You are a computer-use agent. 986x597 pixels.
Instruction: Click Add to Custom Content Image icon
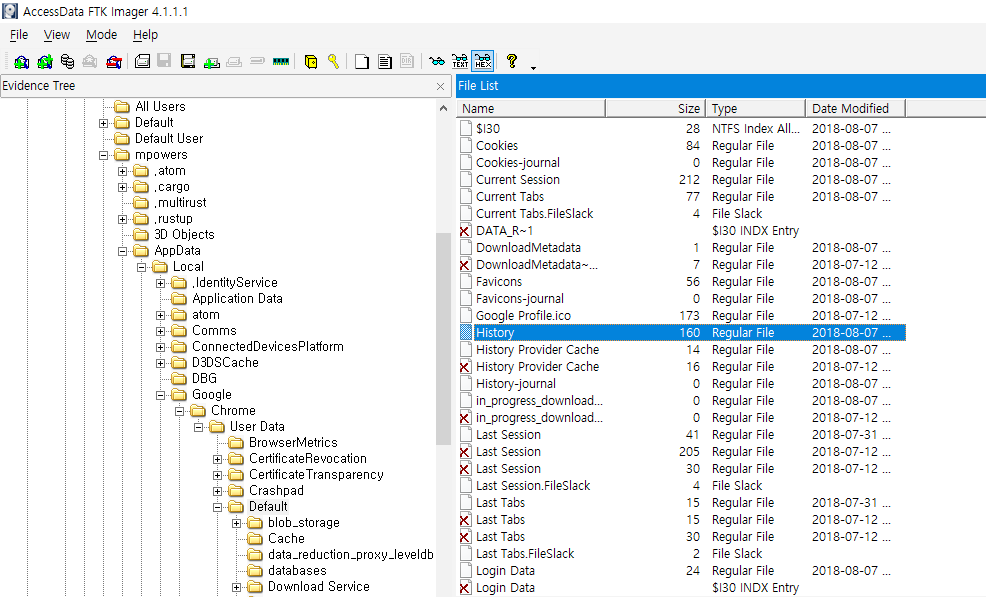pos(212,61)
